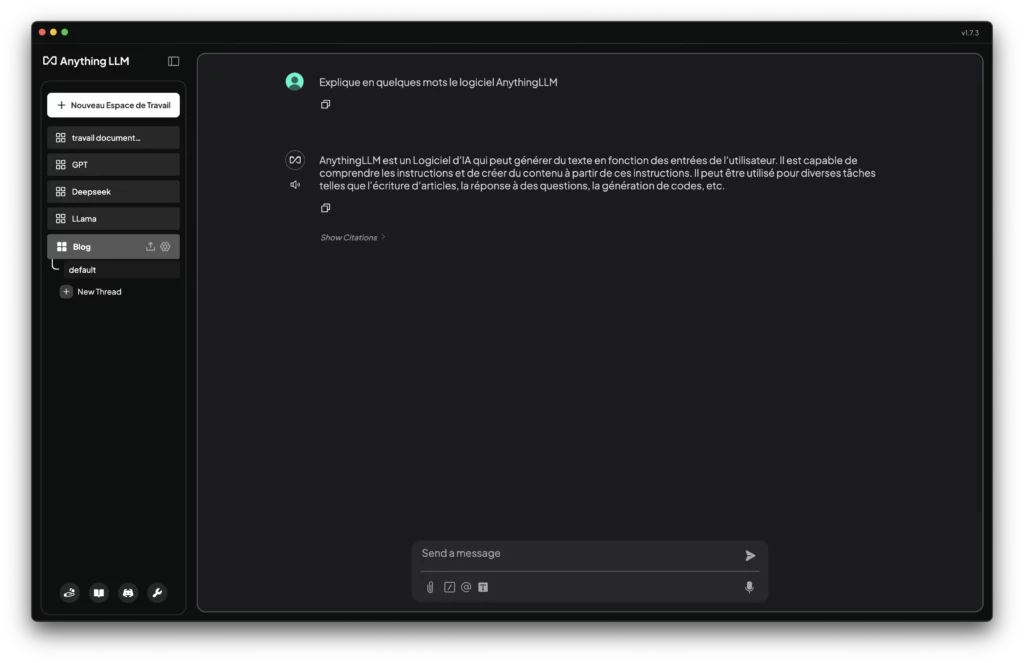Click the user prompt 'Explique en quelques mots'

click(438, 82)
